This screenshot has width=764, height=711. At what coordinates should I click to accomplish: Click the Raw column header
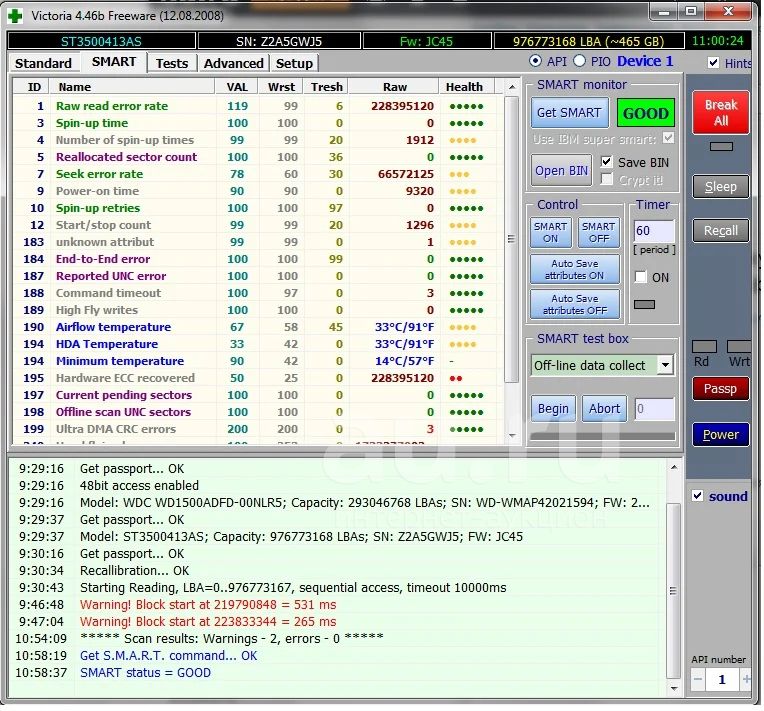coord(394,87)
